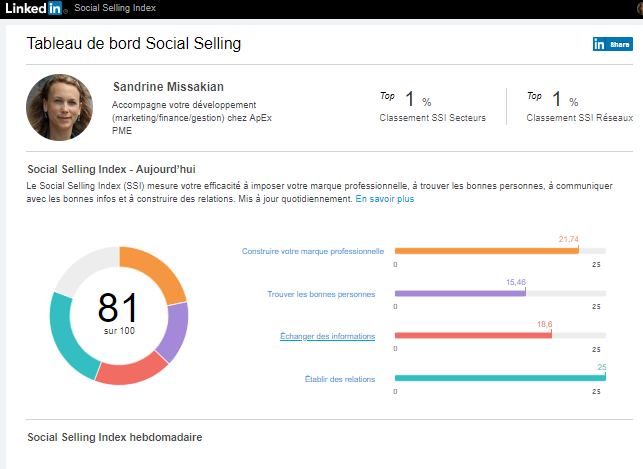Click the name 'Sandrine Missakian'
This screenshot has height=469, width=643.
tap(168, 87)
